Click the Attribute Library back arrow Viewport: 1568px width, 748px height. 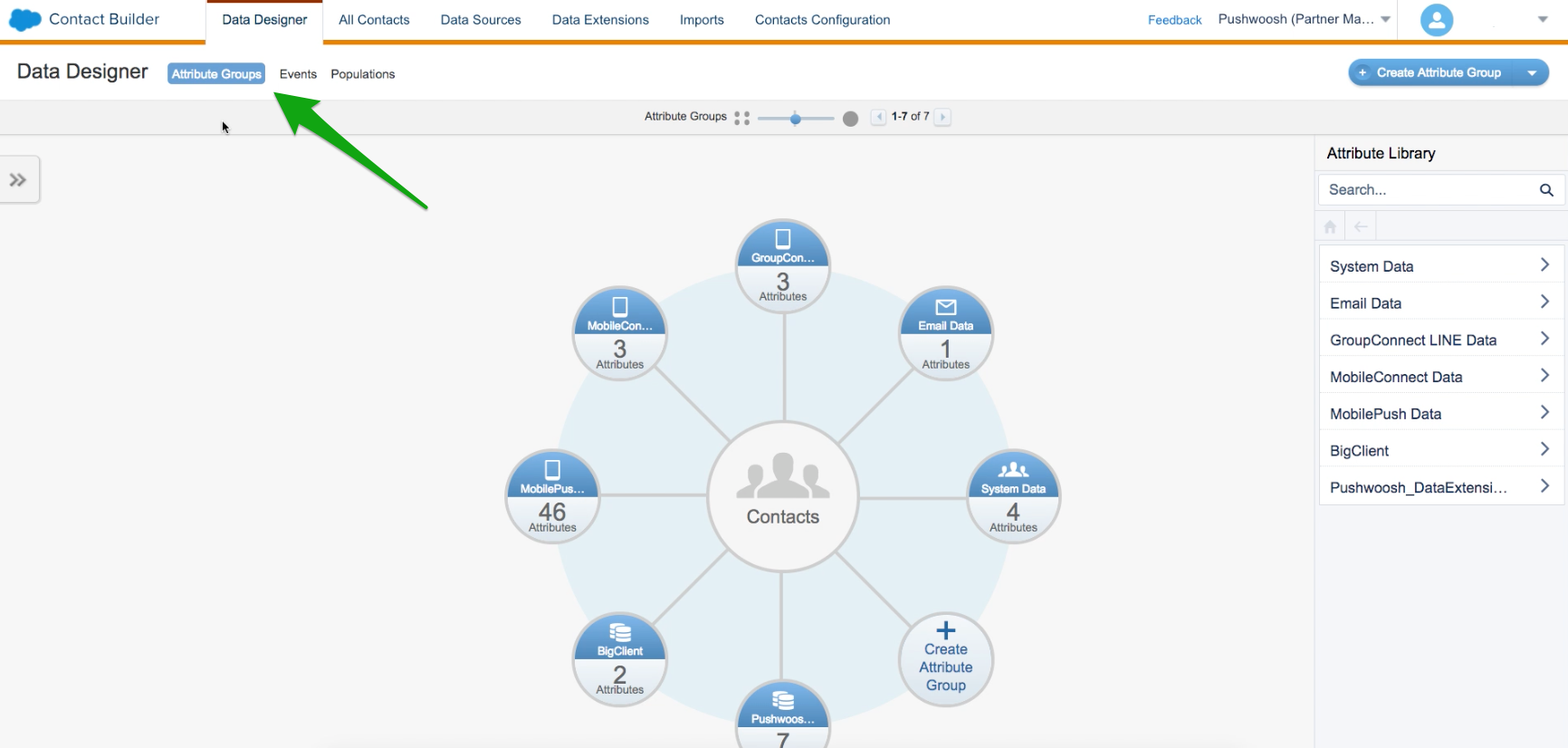point(1361,226)
